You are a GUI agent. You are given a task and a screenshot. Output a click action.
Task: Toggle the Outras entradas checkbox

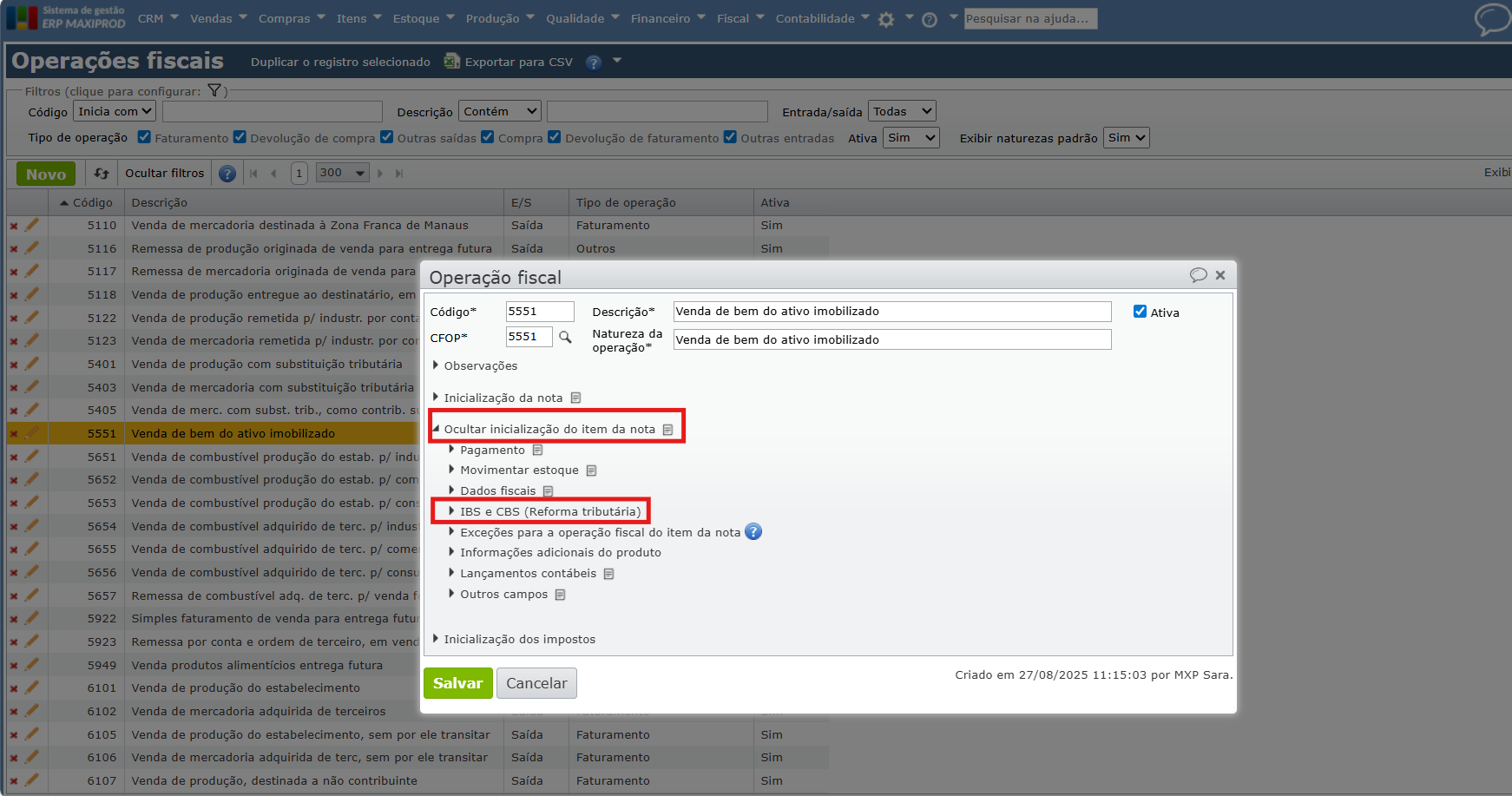pyautogui.click(x=730, y=137)
